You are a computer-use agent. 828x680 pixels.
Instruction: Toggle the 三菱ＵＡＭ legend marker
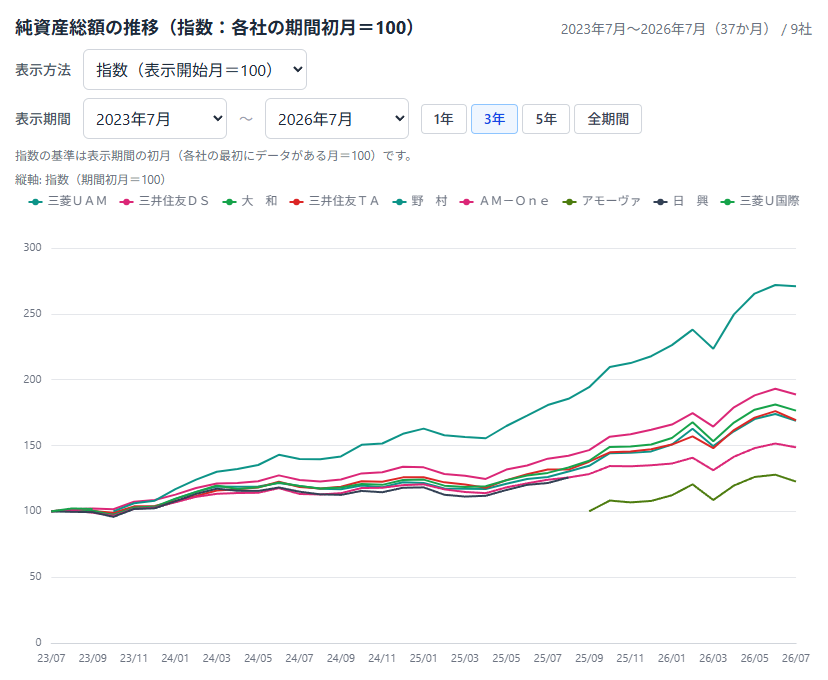pos(35,202)
